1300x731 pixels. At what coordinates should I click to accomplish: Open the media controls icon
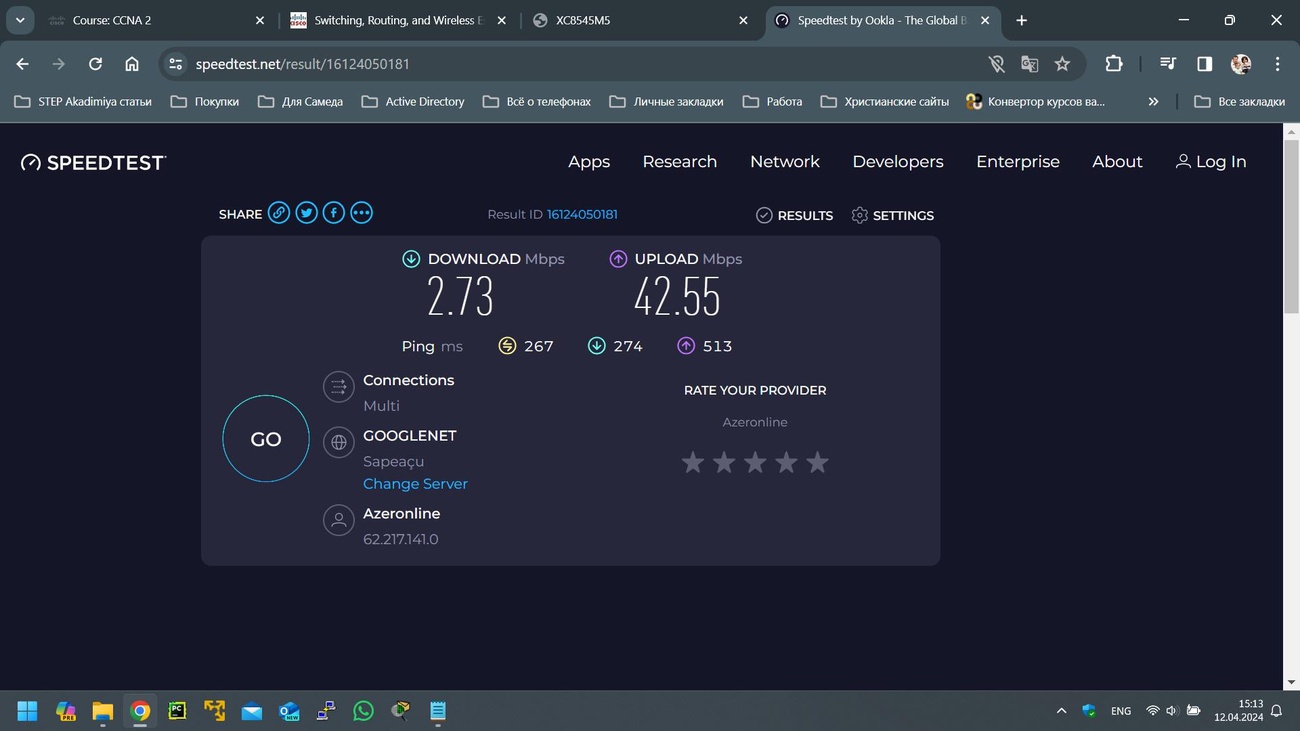click(1168, 64)
